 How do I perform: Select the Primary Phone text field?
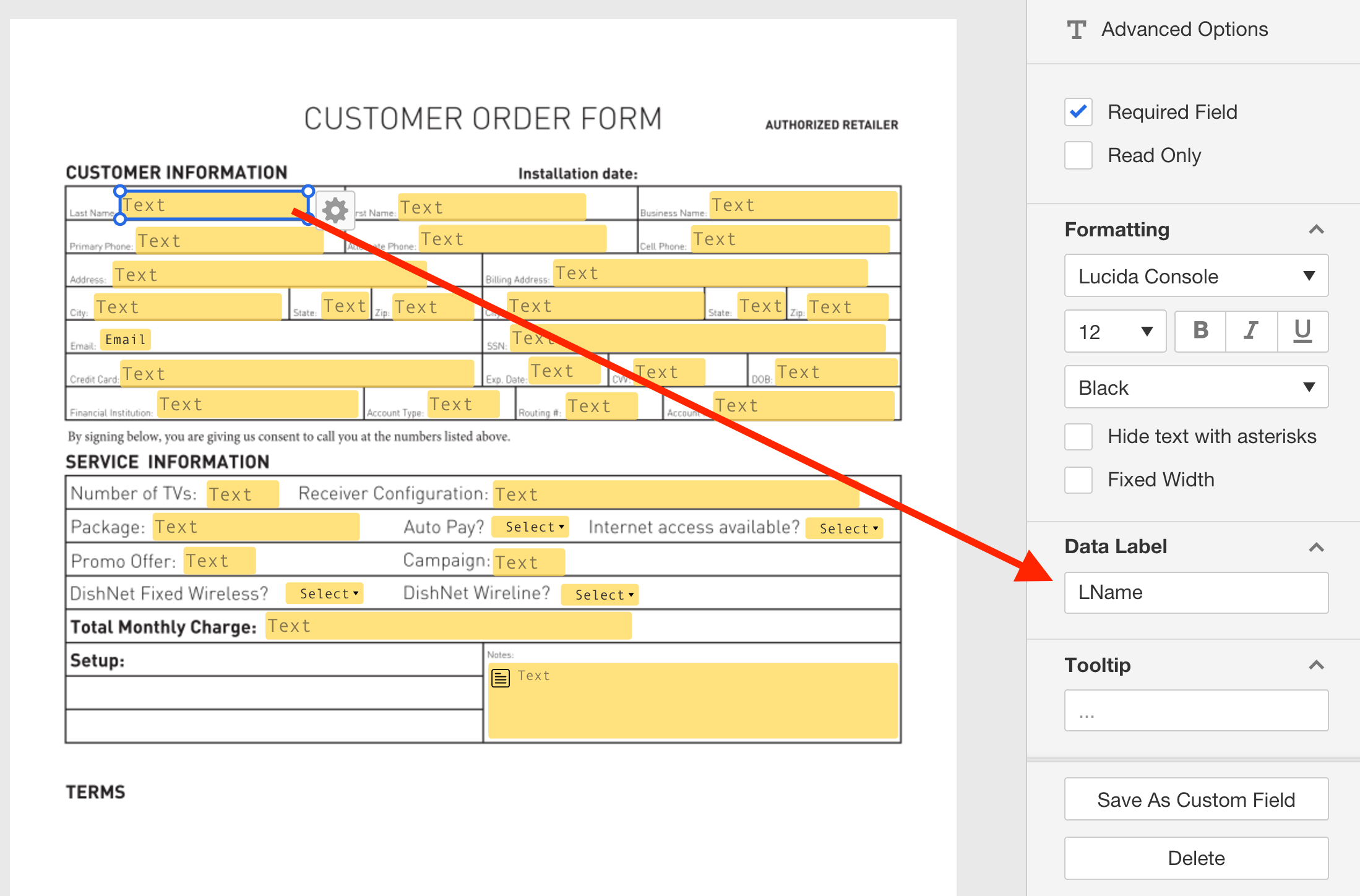coord(230,240)
